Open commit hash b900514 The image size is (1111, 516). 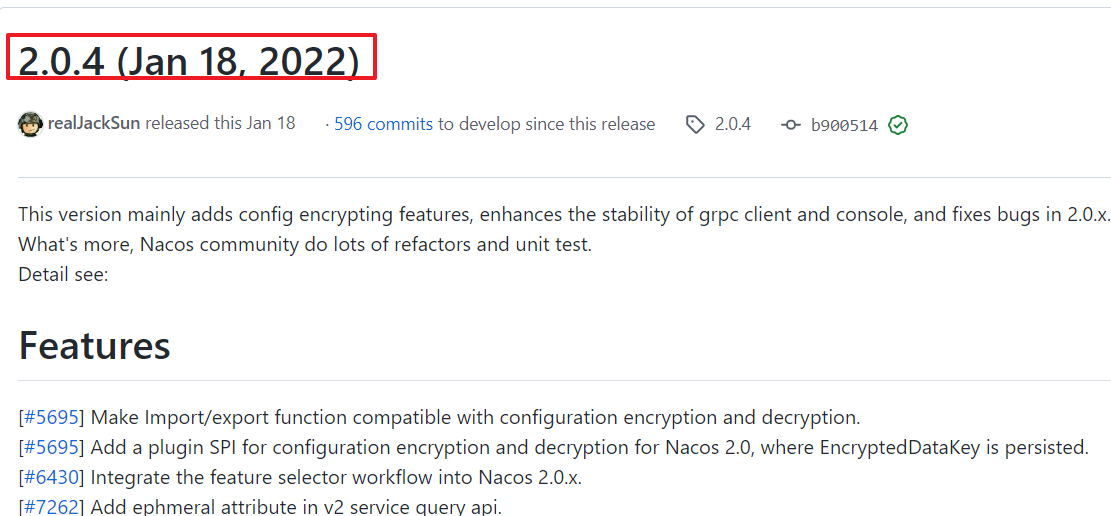click(844, 125)
